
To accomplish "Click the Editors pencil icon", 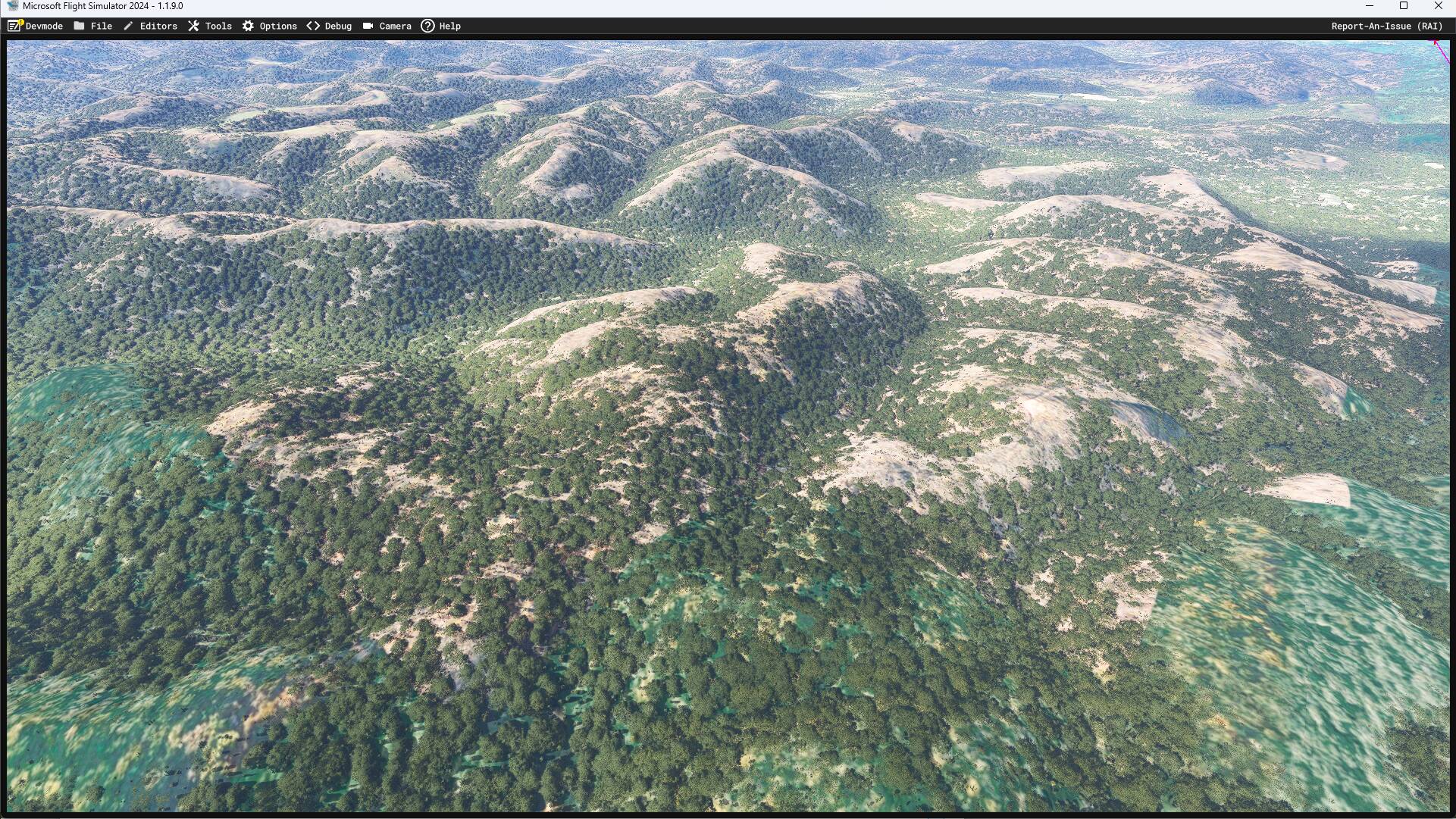I will tap(128, 26).
